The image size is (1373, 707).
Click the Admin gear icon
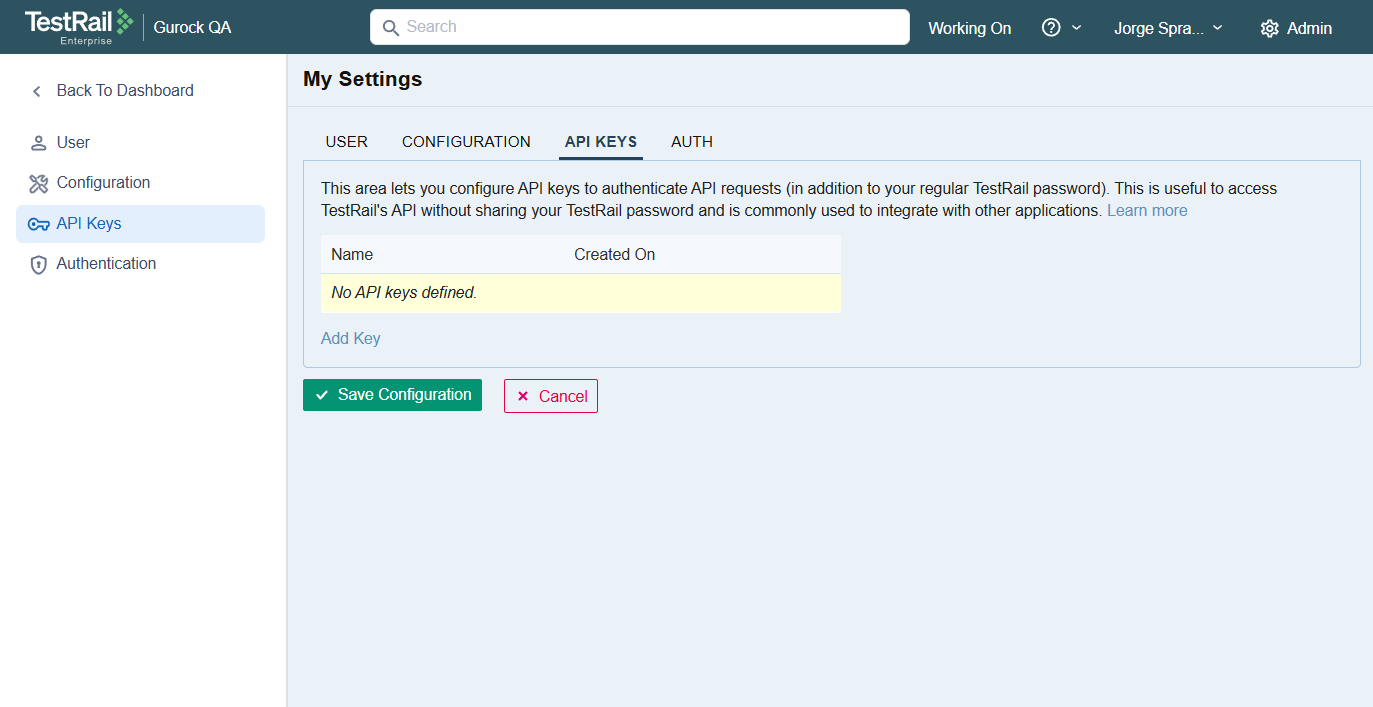[1269, 28]
